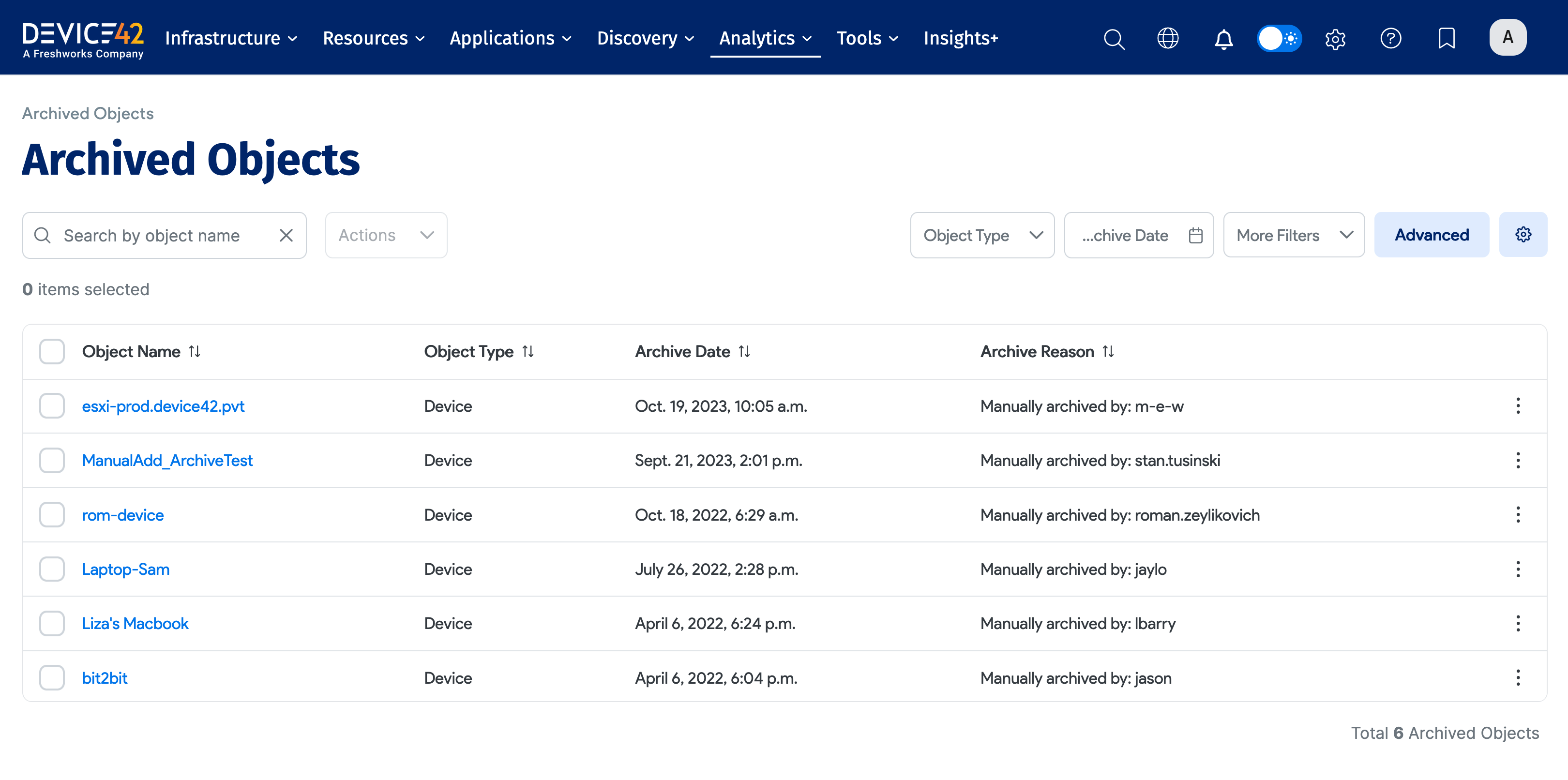Screen dimensions: 1568x780
Task: Open the bookmarks icon
Action: point(1446,39)
